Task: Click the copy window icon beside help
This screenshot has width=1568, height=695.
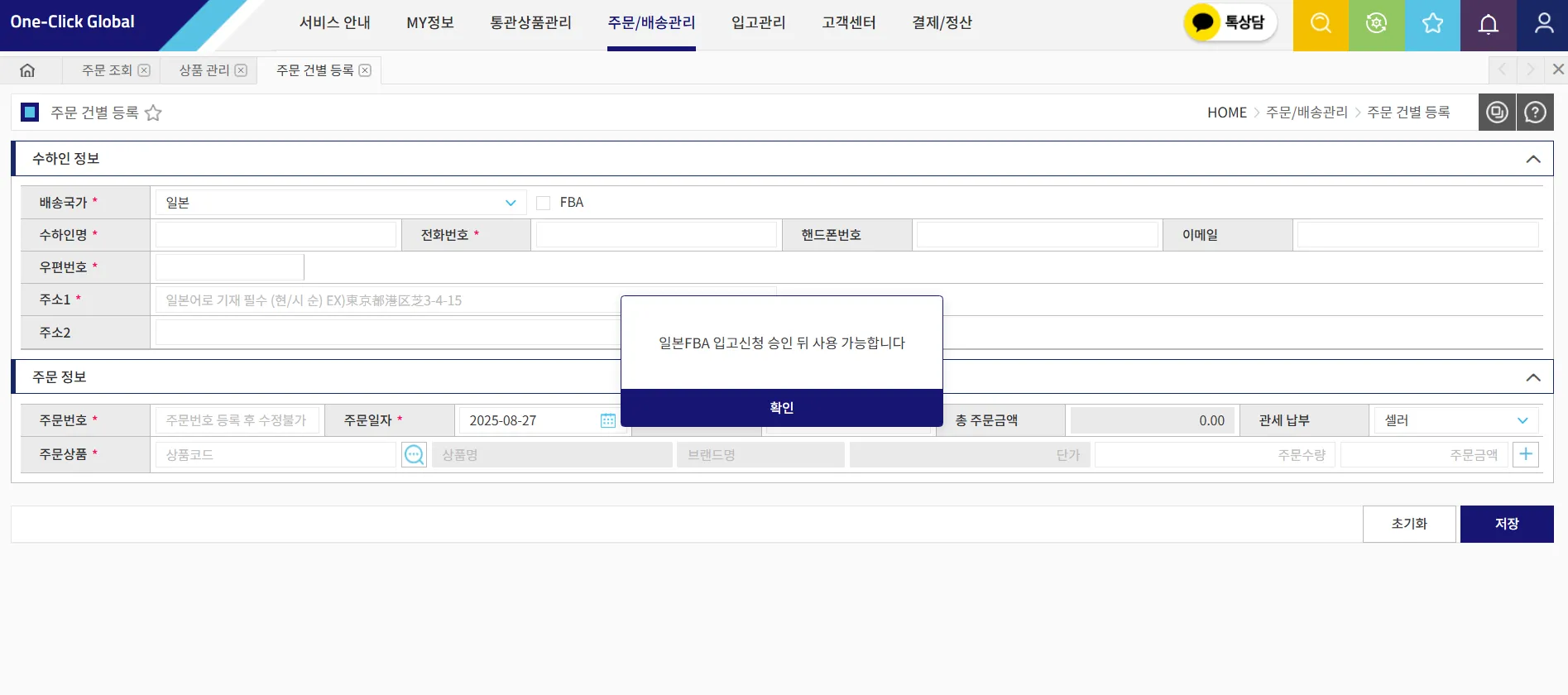Action: tap(1497, 112)
